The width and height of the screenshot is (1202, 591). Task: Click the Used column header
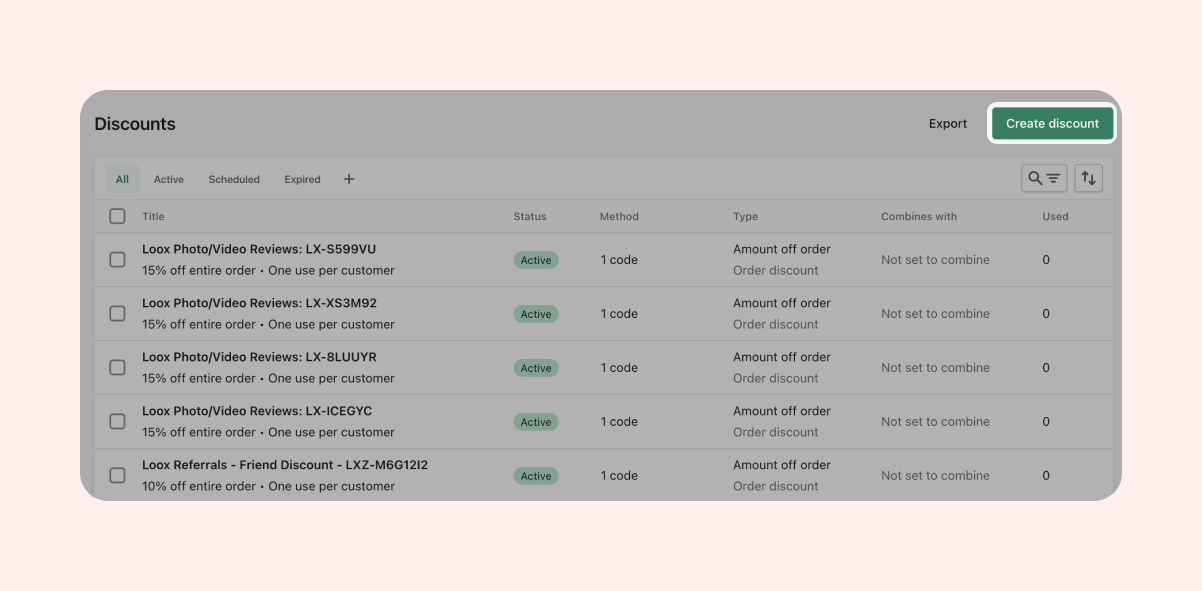click(x=1055, y=216)
